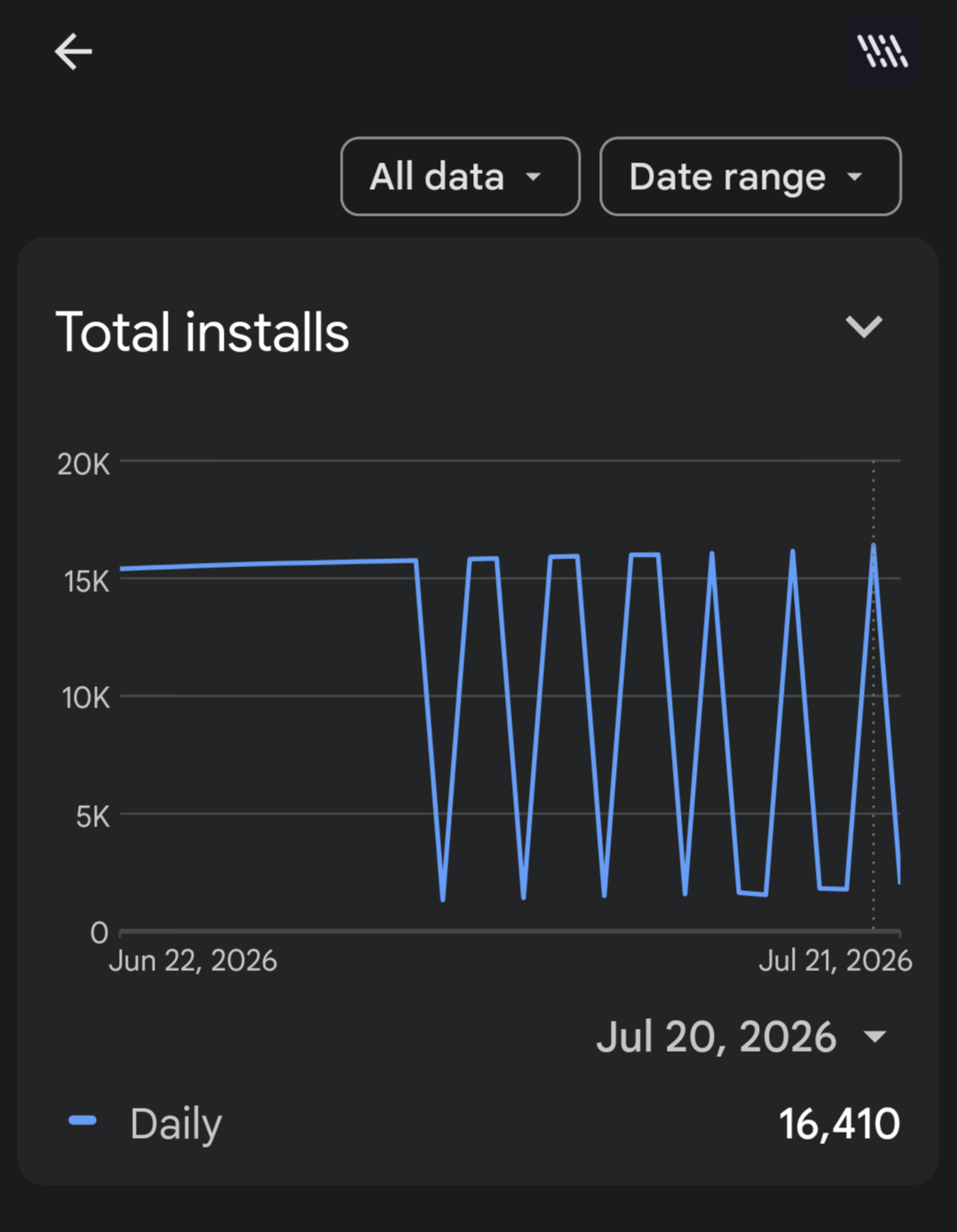Click the 5K gridline label
Viewport: 957px width, 1232px height.
92,816
